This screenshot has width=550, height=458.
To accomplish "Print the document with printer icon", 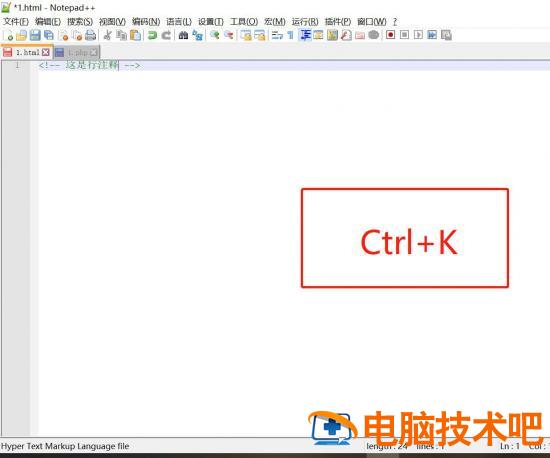I will [x=90, y=35].
